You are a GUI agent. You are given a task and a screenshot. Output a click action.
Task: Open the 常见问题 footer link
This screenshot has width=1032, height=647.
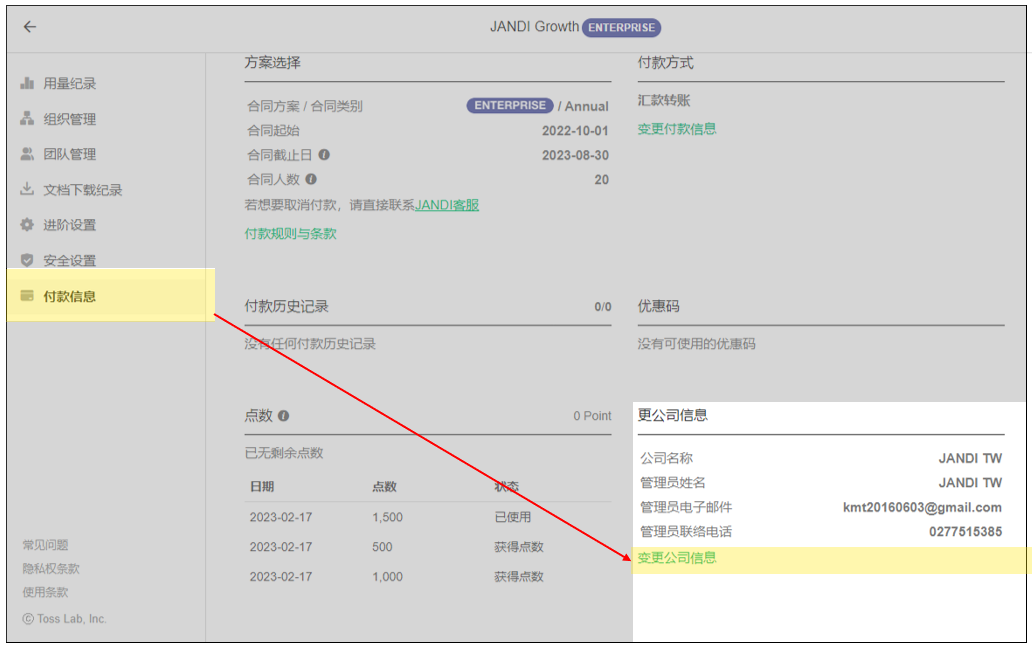45,545
